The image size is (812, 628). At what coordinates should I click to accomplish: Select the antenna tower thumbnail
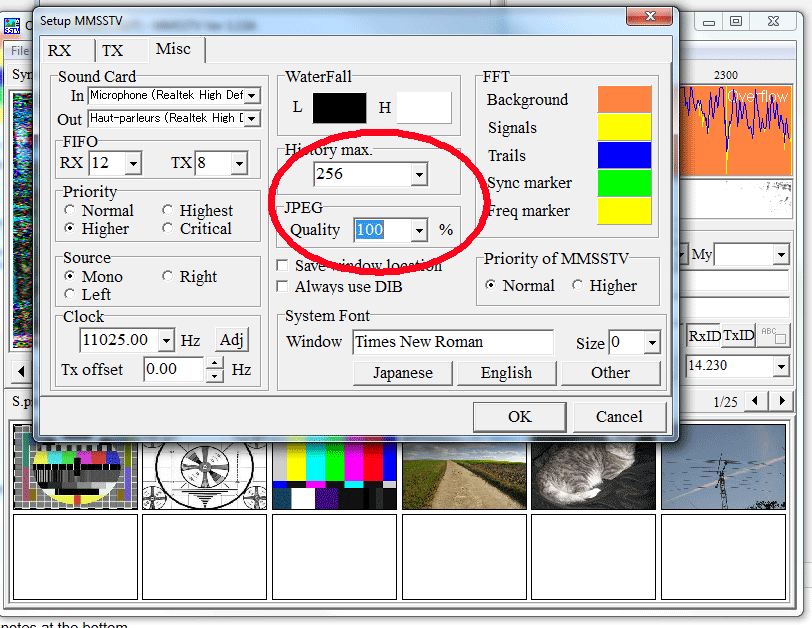(x=723, y=466)
